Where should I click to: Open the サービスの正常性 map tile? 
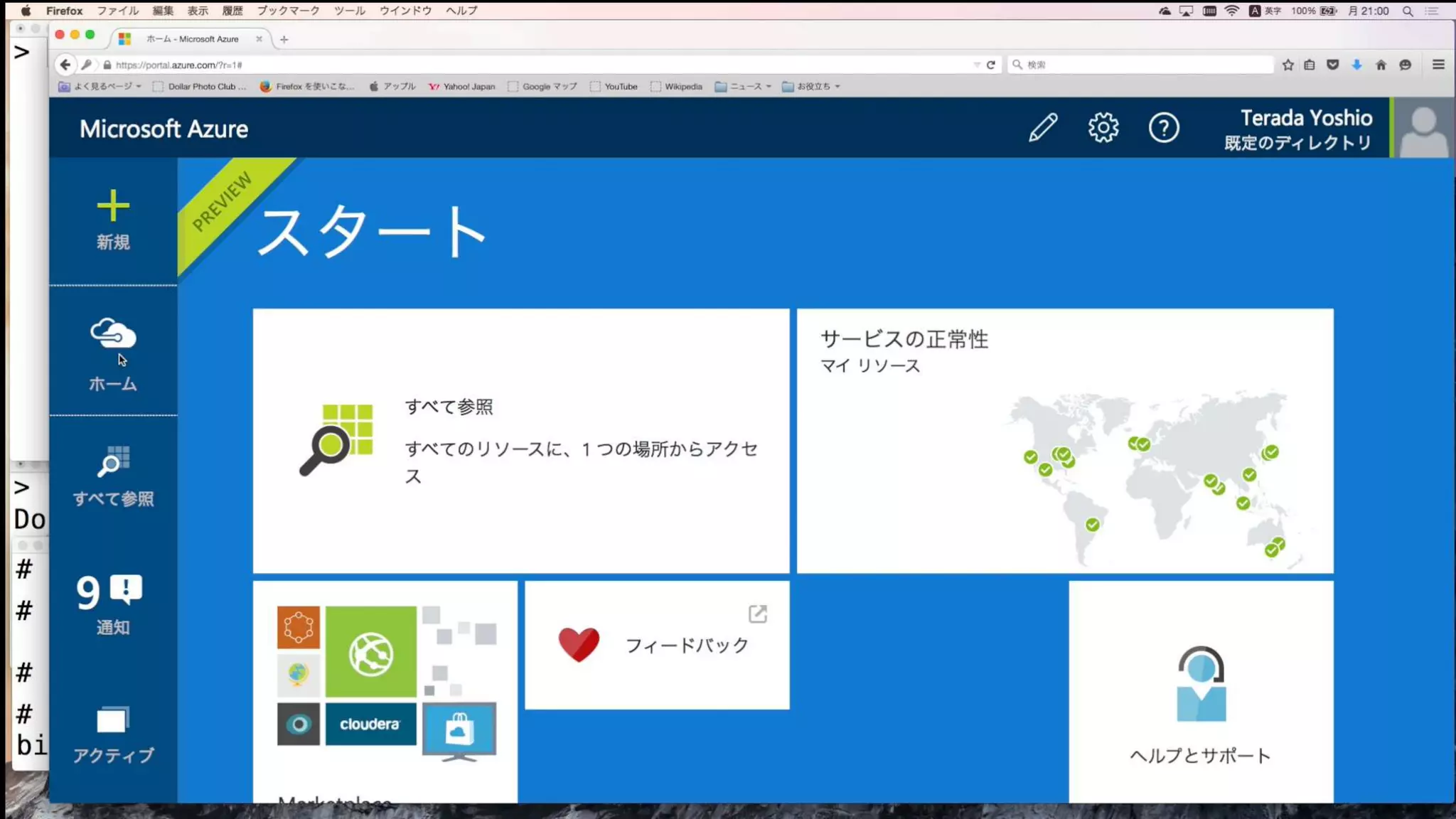[1065, 441]
